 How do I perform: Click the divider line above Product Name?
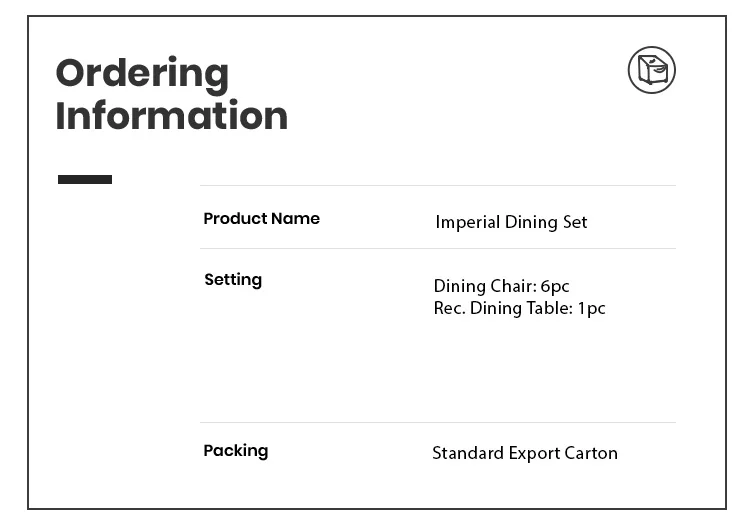(x=437, y=185)
